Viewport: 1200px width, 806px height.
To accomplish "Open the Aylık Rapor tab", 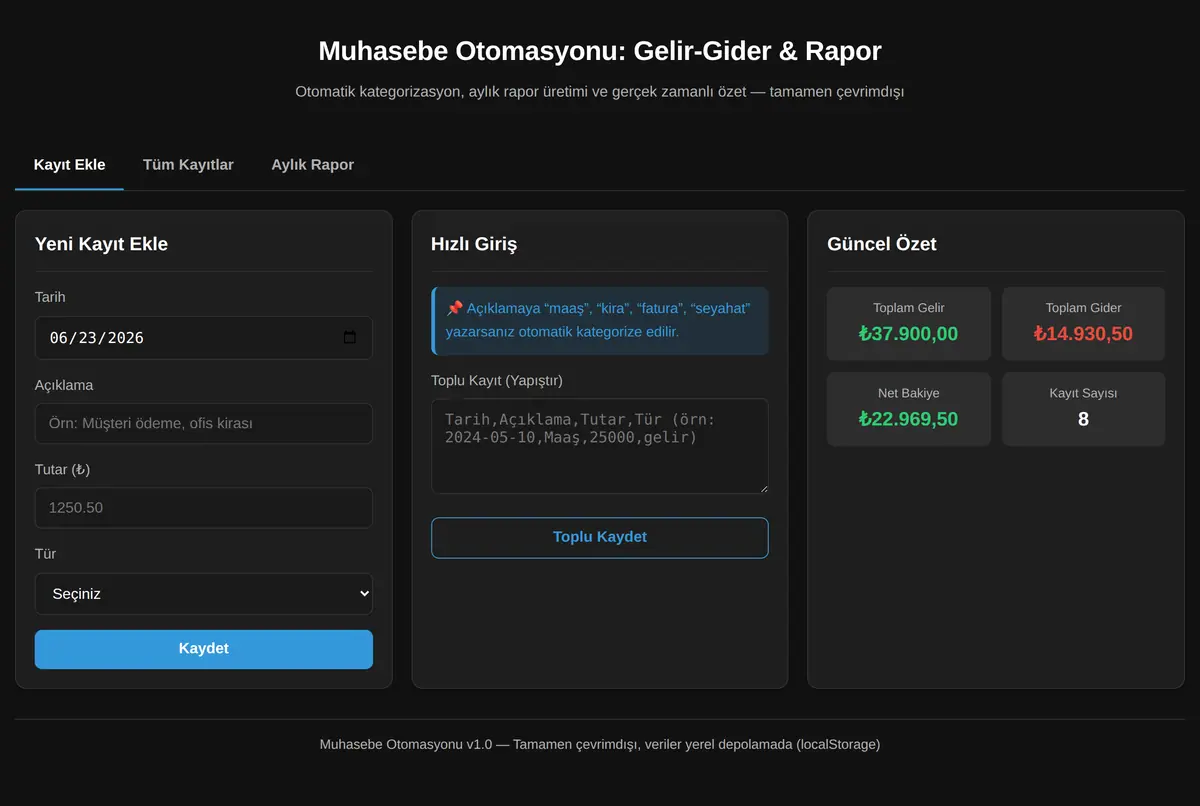I will (x=312, y=164).
